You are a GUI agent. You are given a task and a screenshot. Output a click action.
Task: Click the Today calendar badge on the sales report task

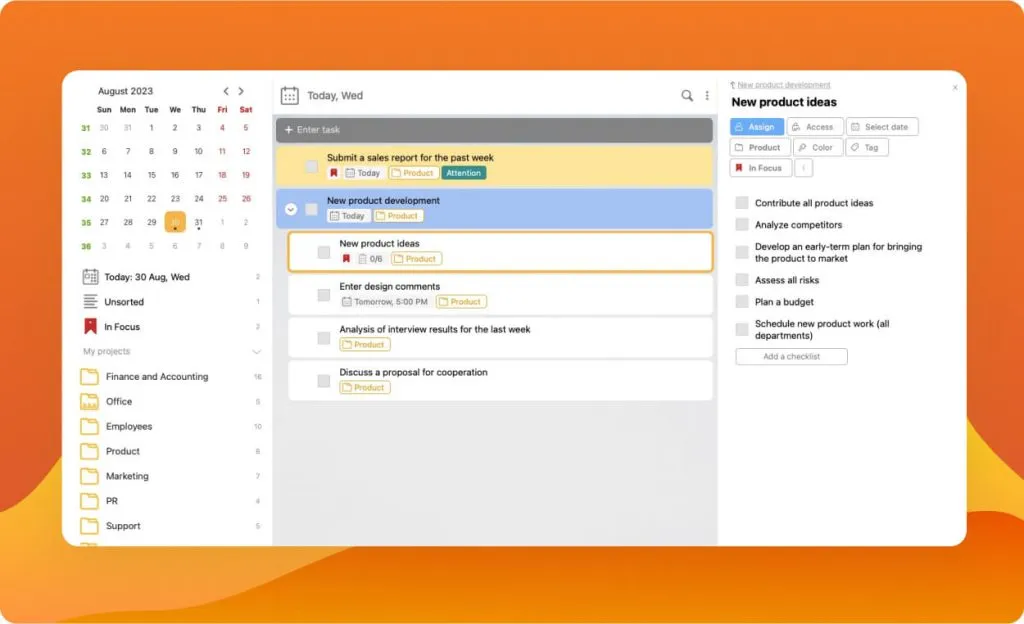[x=361, y=172]
